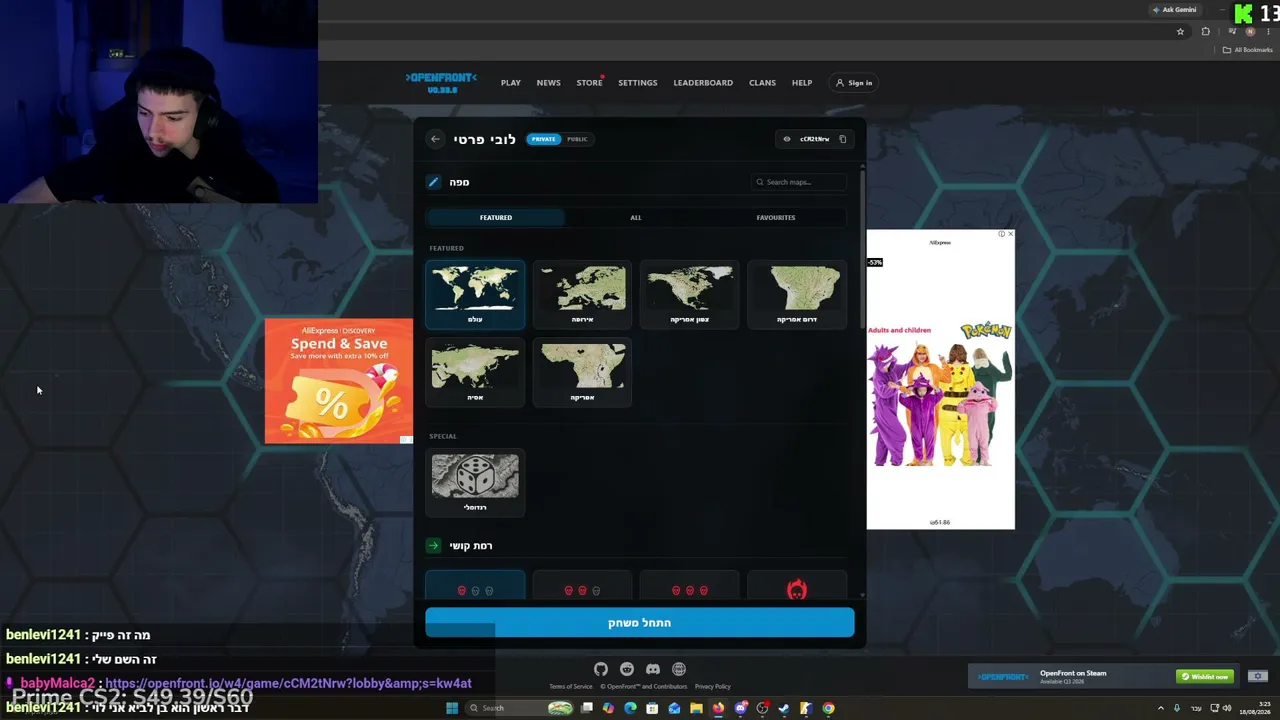Switch the lobby to Private

tap(543, 139)
